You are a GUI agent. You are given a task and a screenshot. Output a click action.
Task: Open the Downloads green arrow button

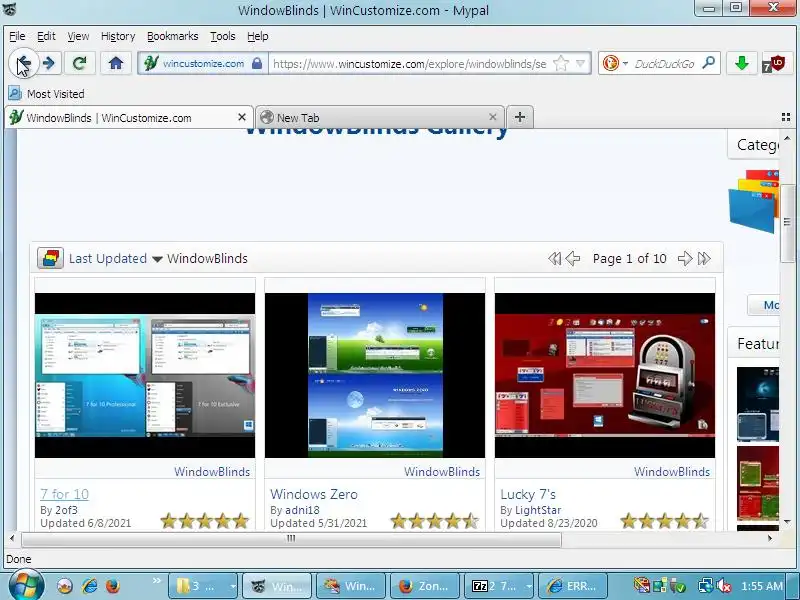pos(741,63)
